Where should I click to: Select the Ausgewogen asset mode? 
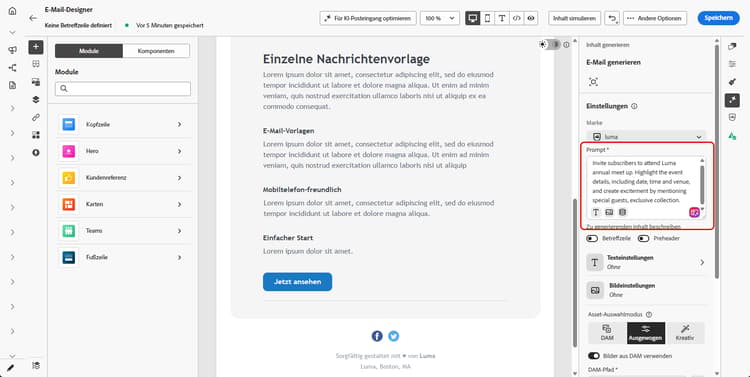tap(646, 333)
